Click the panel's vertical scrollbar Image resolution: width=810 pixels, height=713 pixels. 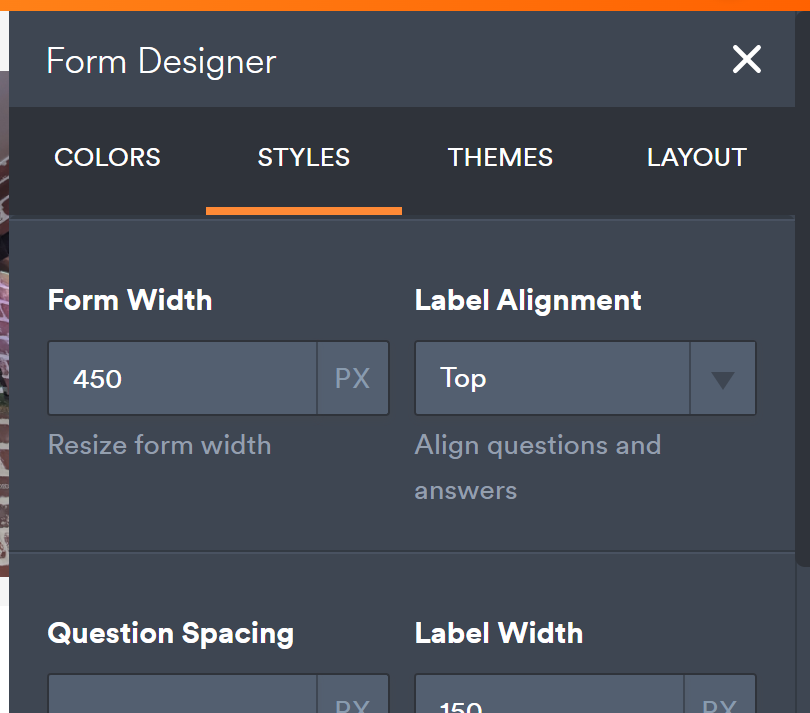coord(802,300)
